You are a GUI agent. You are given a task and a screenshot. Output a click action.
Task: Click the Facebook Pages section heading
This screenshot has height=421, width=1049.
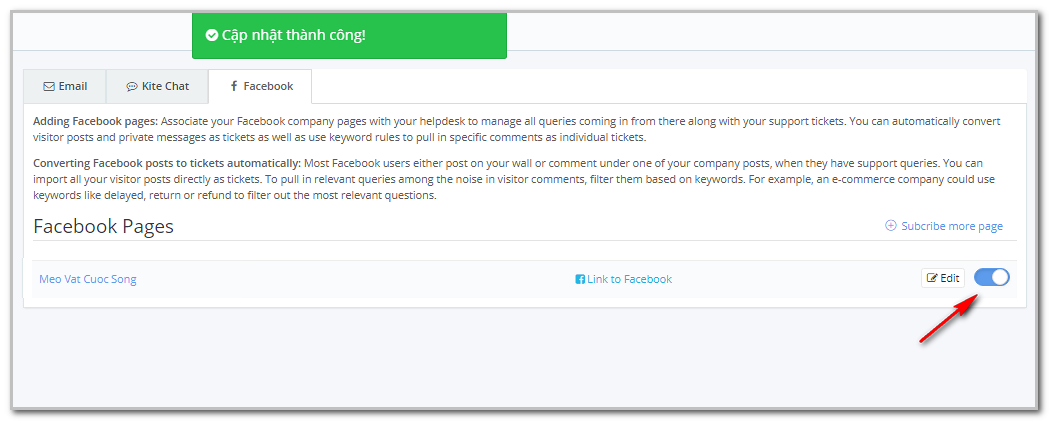pyautogui.click(x=104, y=226)
